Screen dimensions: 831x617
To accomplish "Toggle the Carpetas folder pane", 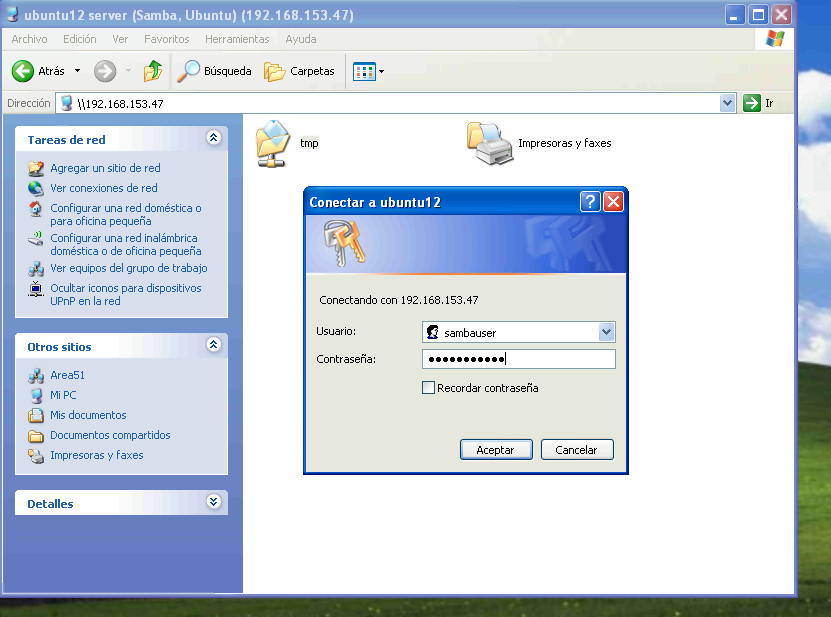I will click(x=299, y=71).
